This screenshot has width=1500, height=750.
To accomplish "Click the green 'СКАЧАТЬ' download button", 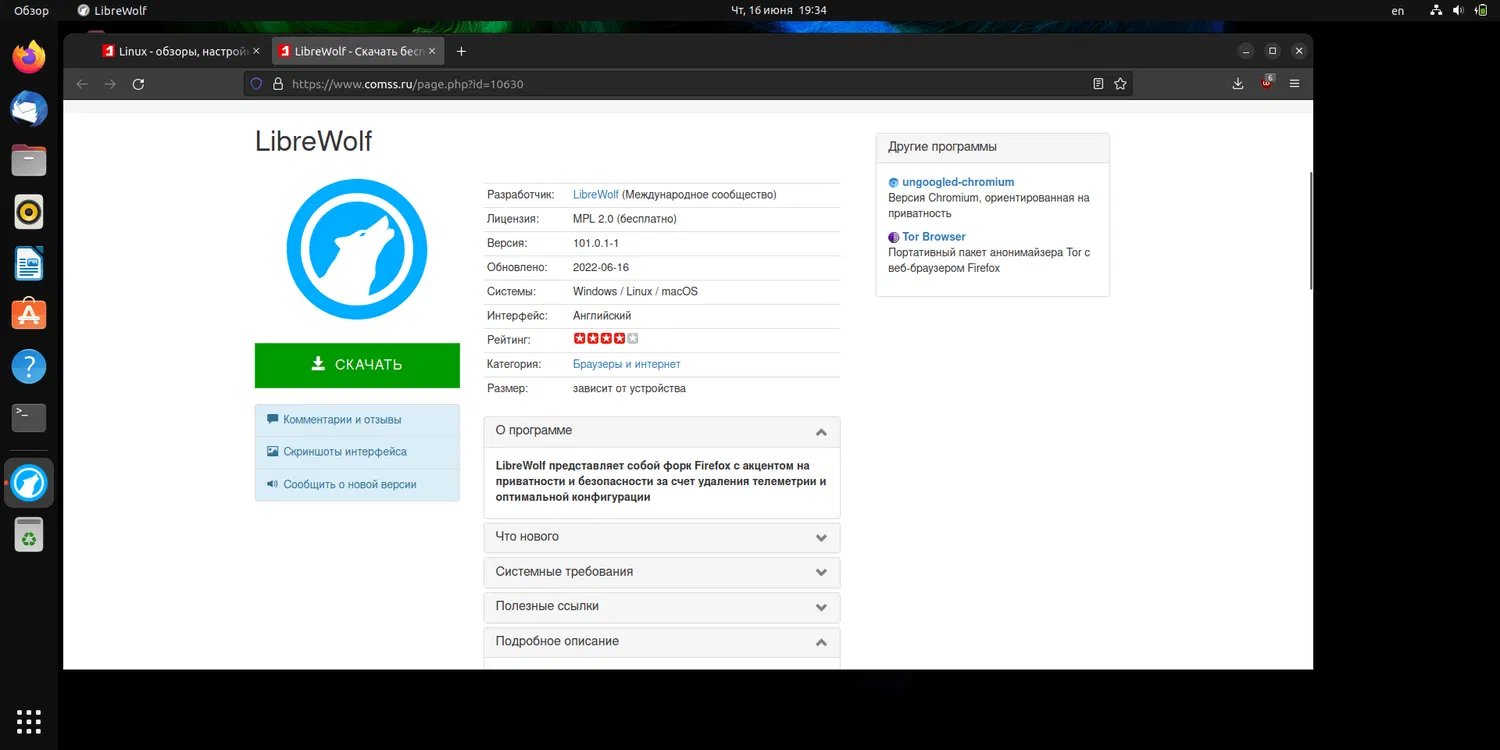I will pos(357,365).
